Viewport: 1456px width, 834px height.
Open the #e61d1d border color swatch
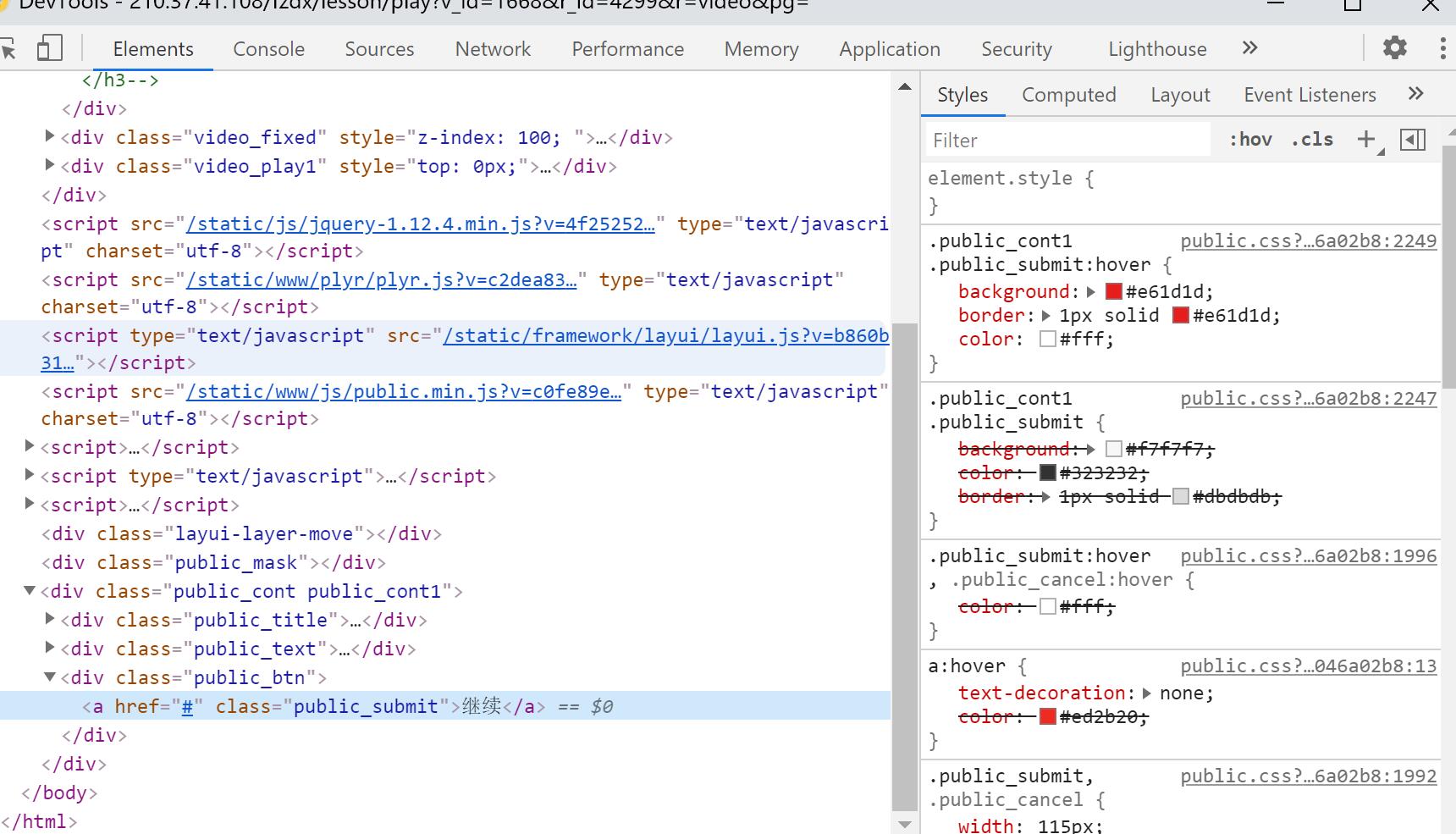1181,315
